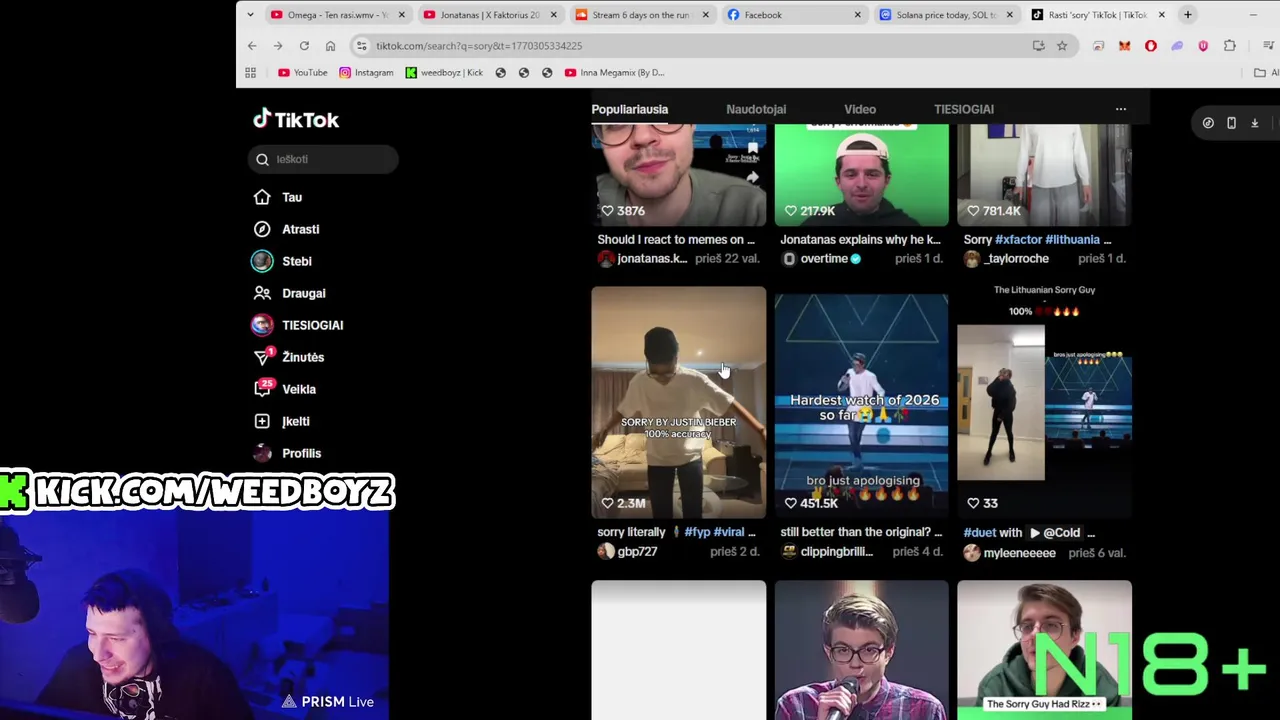Open the video with 781.4K likes
Viewport: 1280px width, 720px height.
tap(1044, 175)
